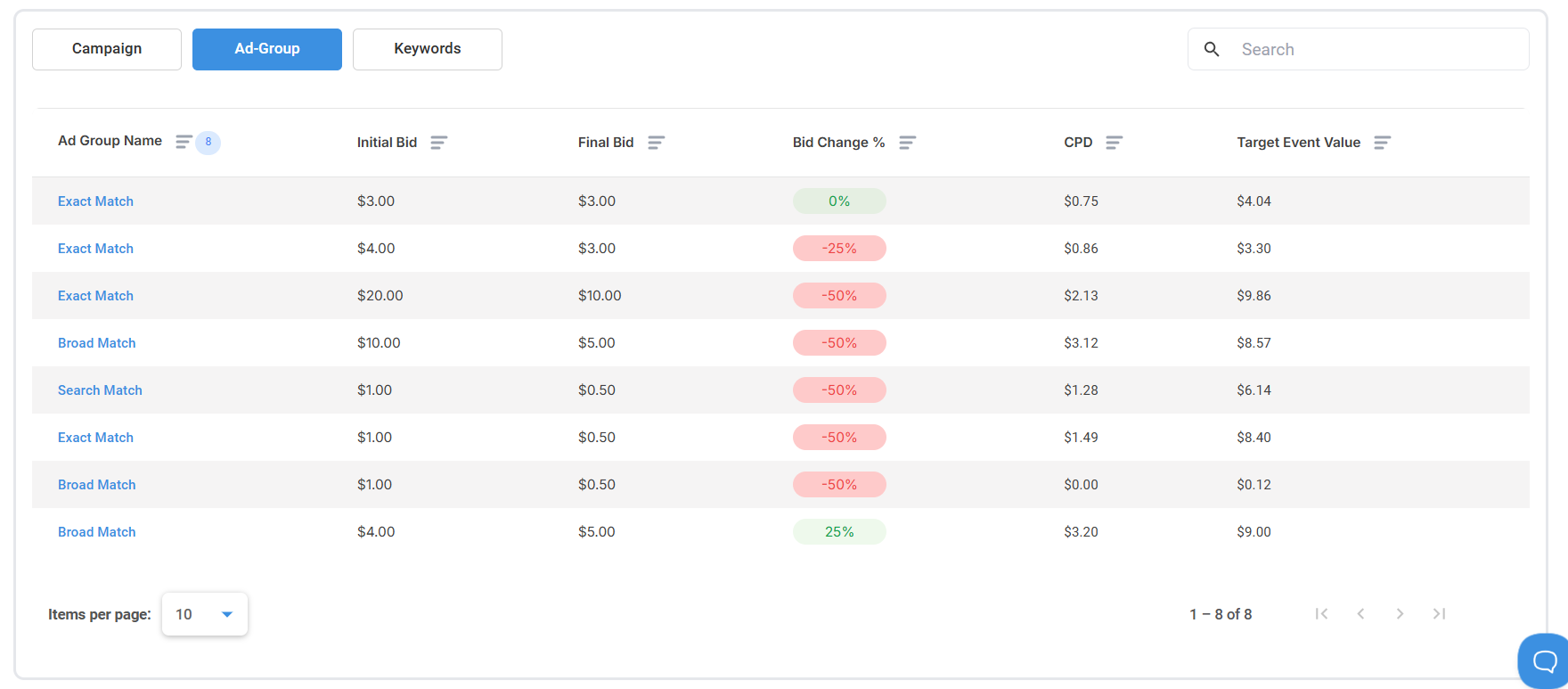The height and width of the screenshot is (689, 1568).
Task: Open Broad Match with $3.20 CPD
Action: pyautogui.click(x=97, y=532)
